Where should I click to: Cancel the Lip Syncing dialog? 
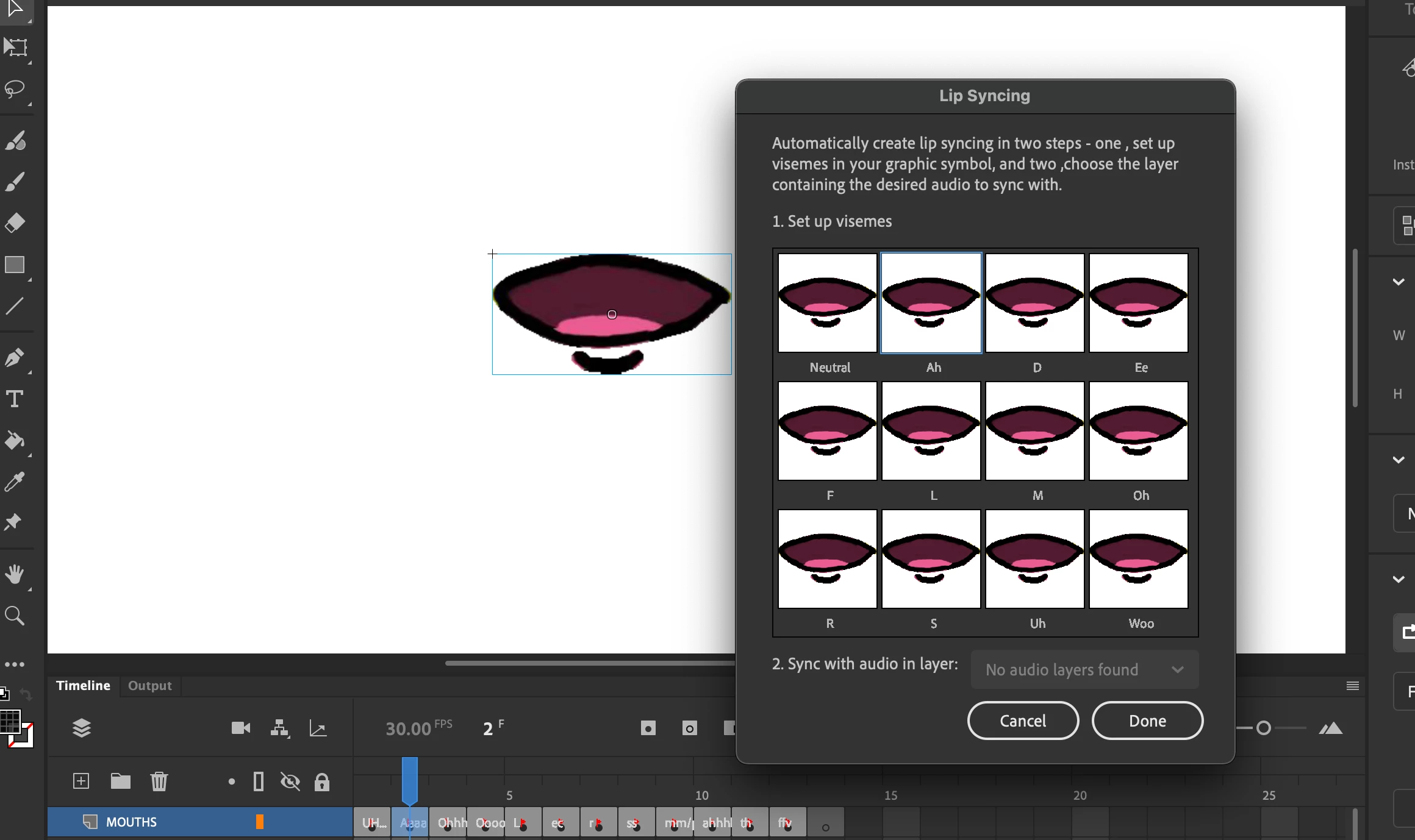[x=1023, y=721]
